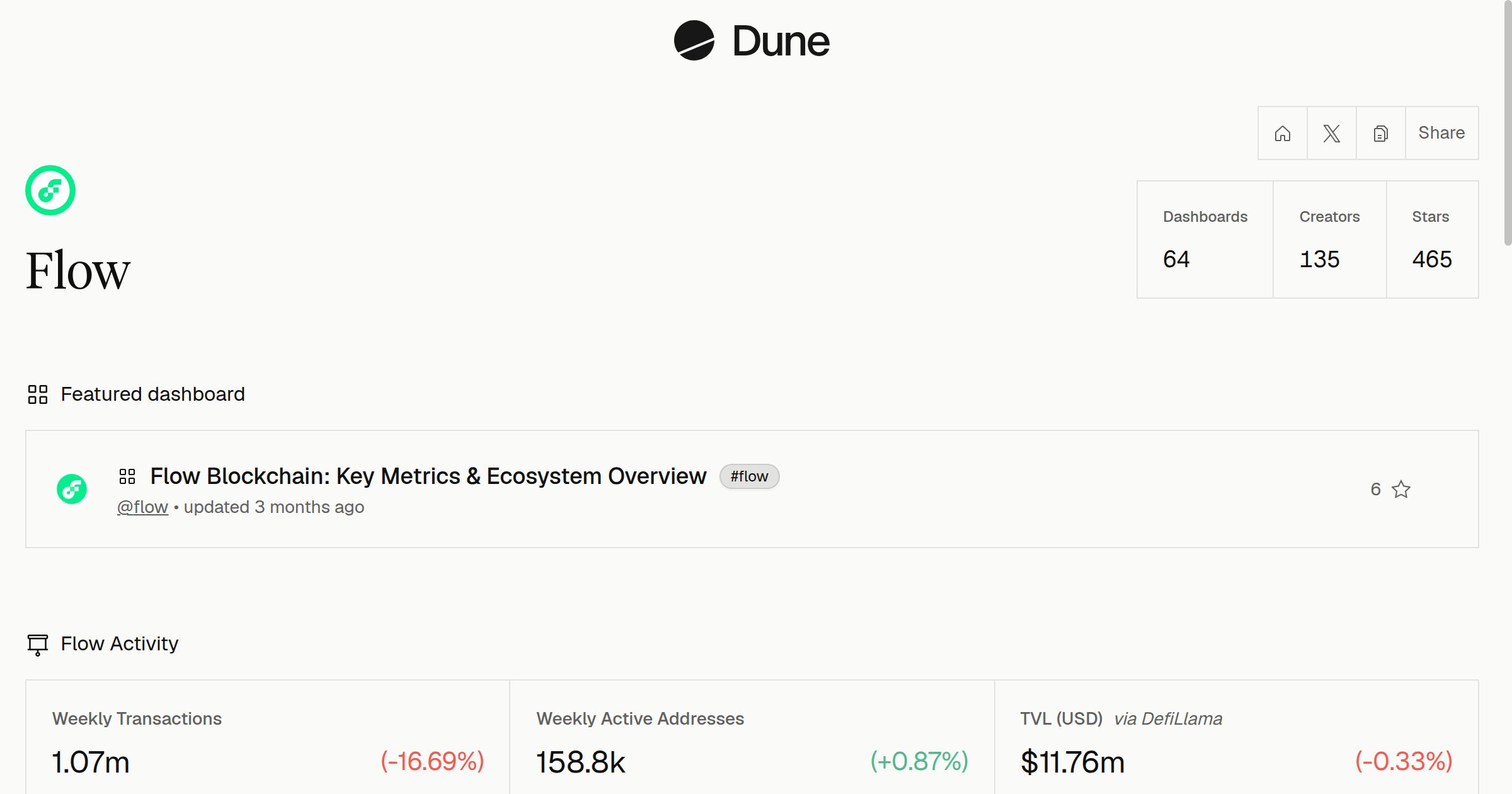The height and width of the screenshot is (794, 1512).
Task: Click the Weekly Transactions label
Action: click(137, 718)
